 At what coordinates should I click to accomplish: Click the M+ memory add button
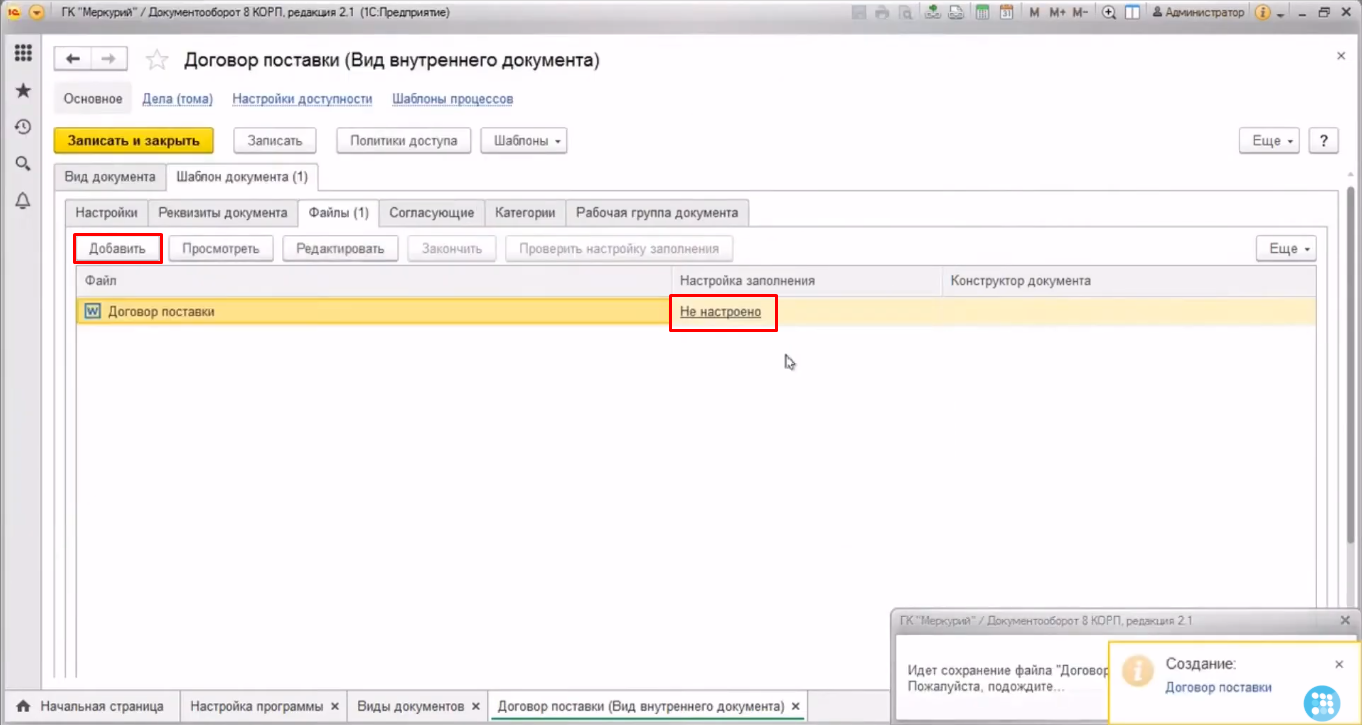click(x=1057, y=13)
